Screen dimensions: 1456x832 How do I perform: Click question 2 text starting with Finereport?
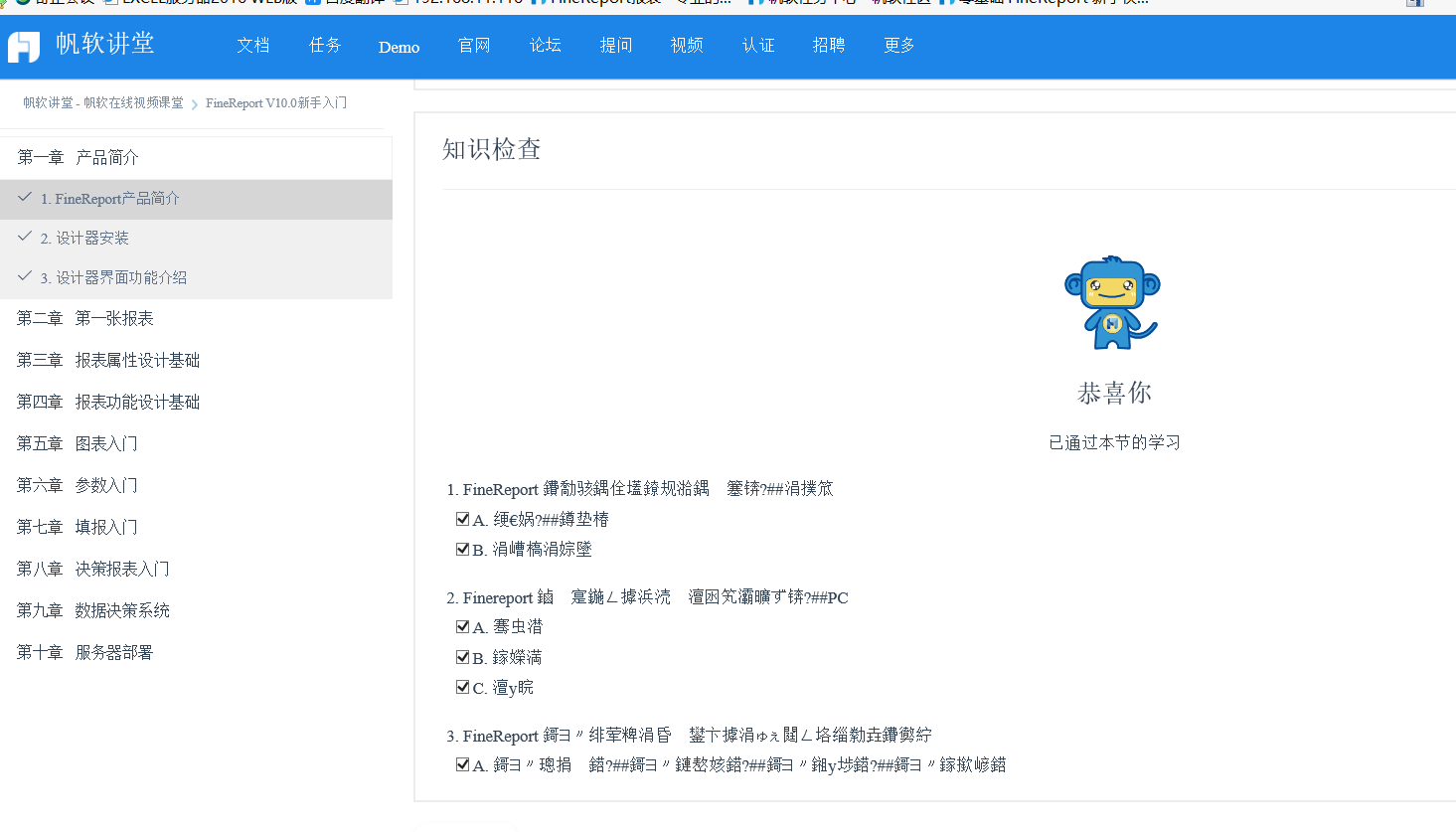click(647, 597)
